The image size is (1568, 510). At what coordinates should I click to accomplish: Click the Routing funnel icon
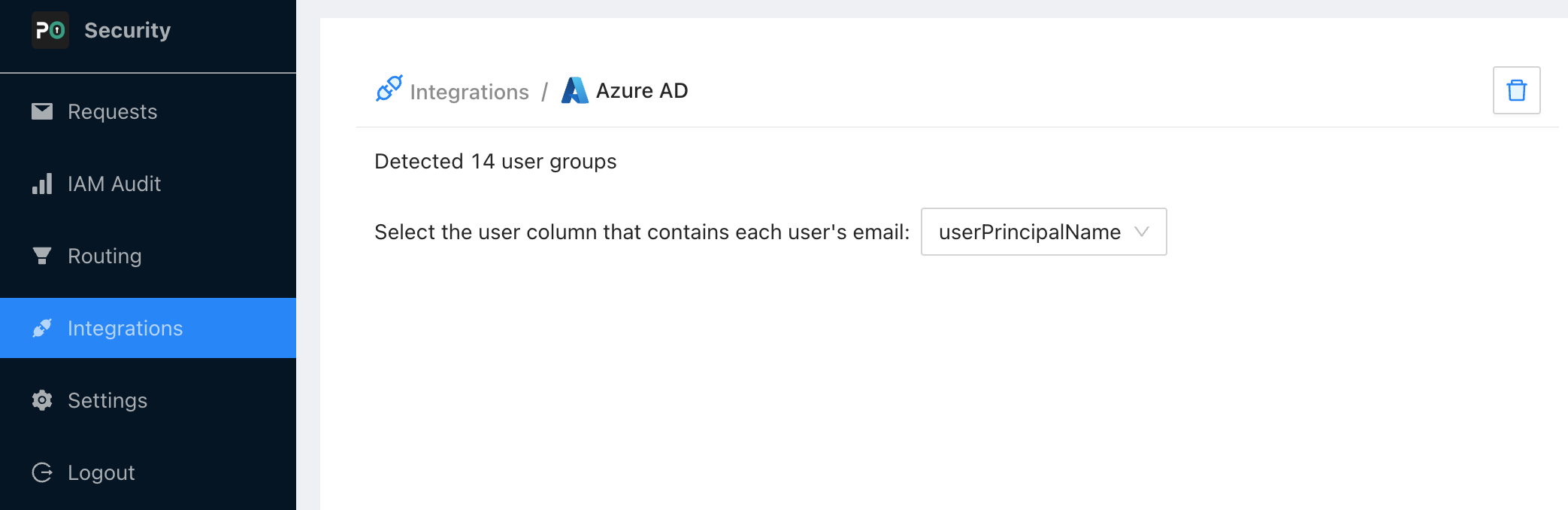click(42, 256)
